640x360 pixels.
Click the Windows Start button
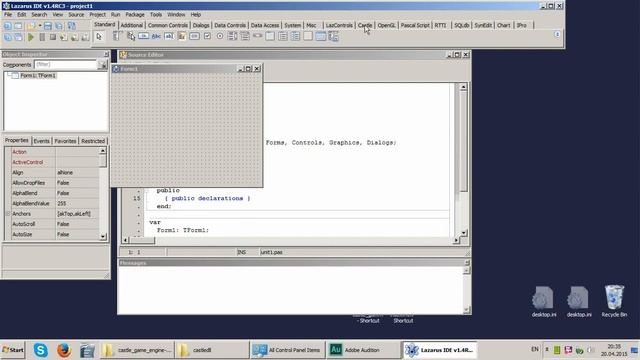13,350
